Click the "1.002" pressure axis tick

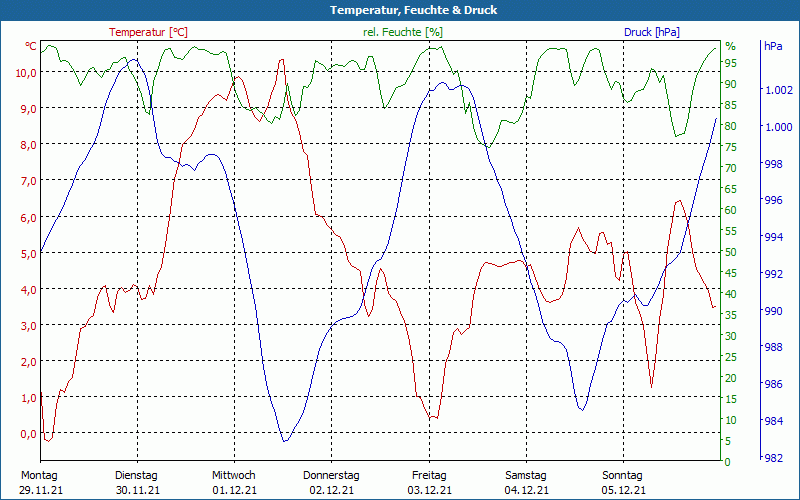[x=777, y=90]
